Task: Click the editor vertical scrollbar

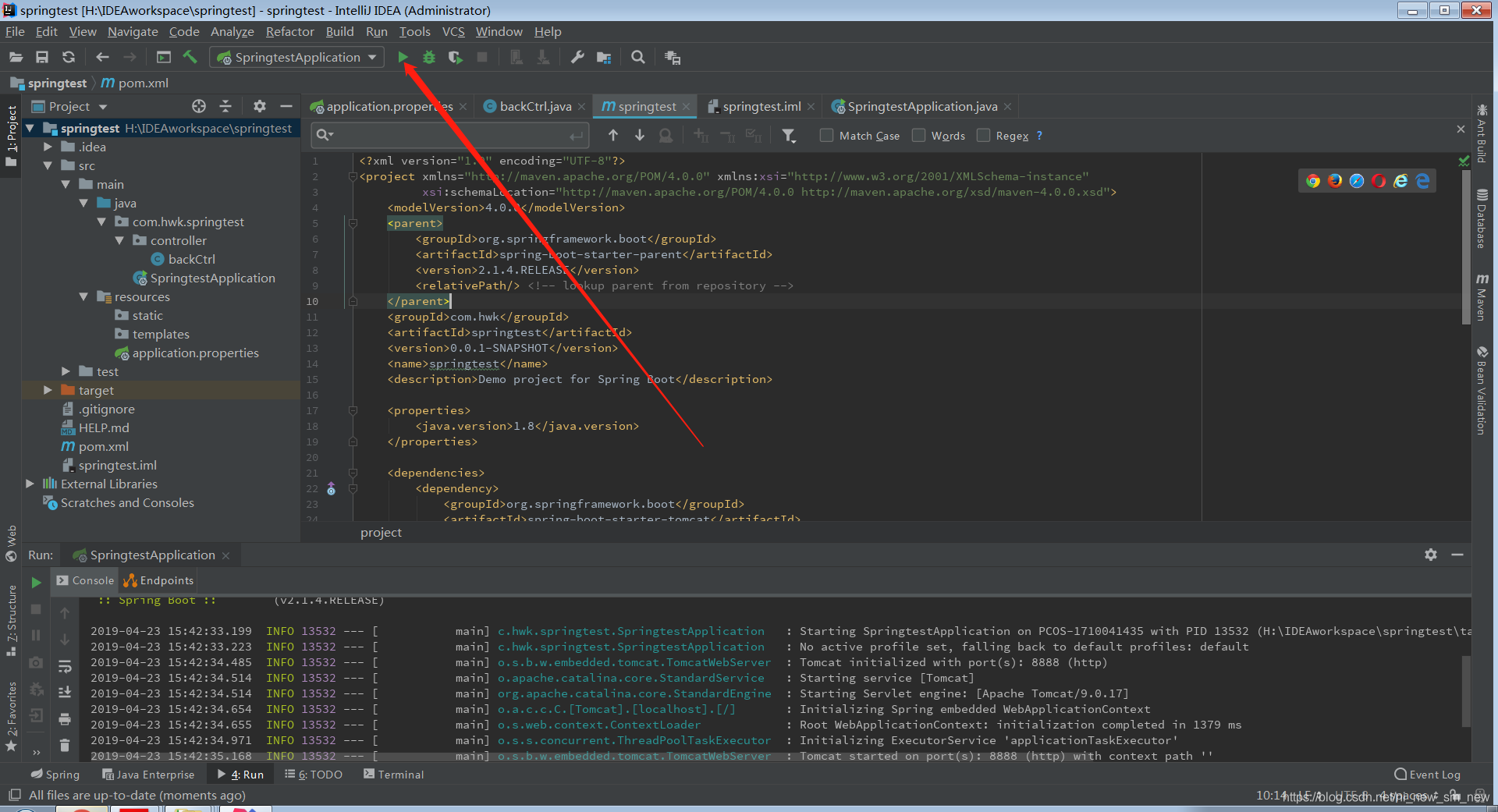Action: pos(1465,246)
